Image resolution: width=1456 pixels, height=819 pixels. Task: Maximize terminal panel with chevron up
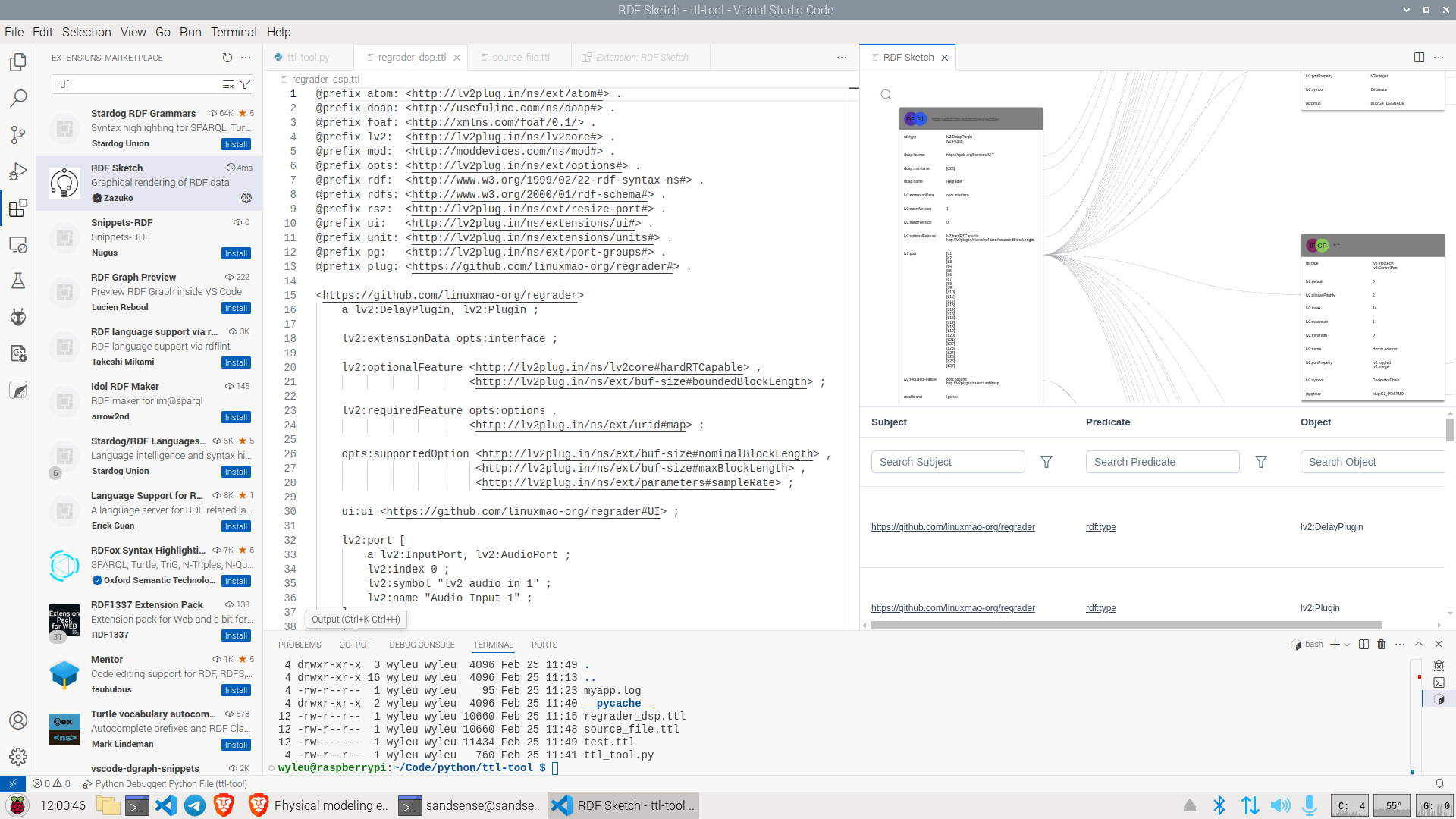pos(1419,644)
